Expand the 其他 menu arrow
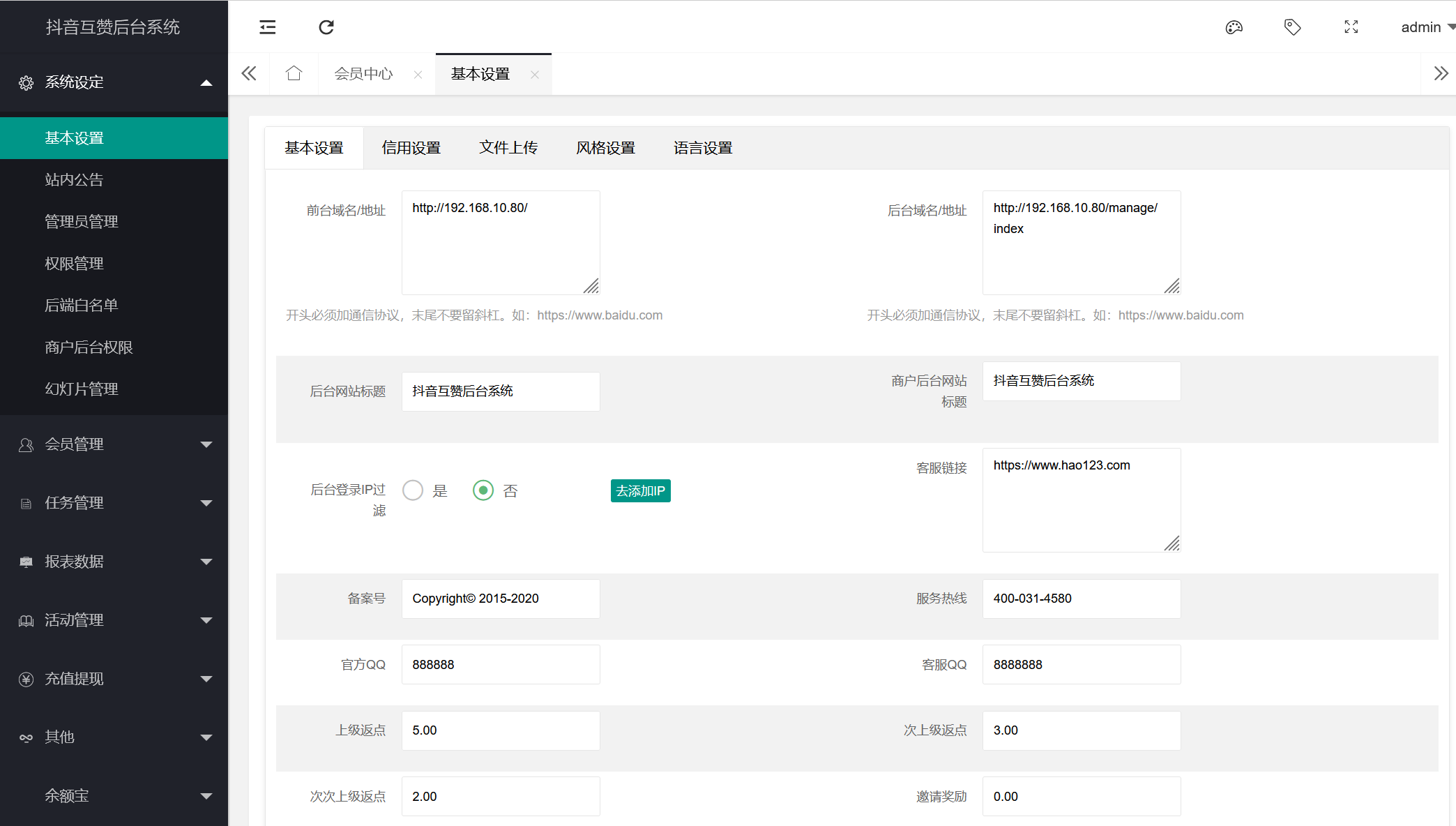The height and width of the screenshot is (826, 1456). 206,738
